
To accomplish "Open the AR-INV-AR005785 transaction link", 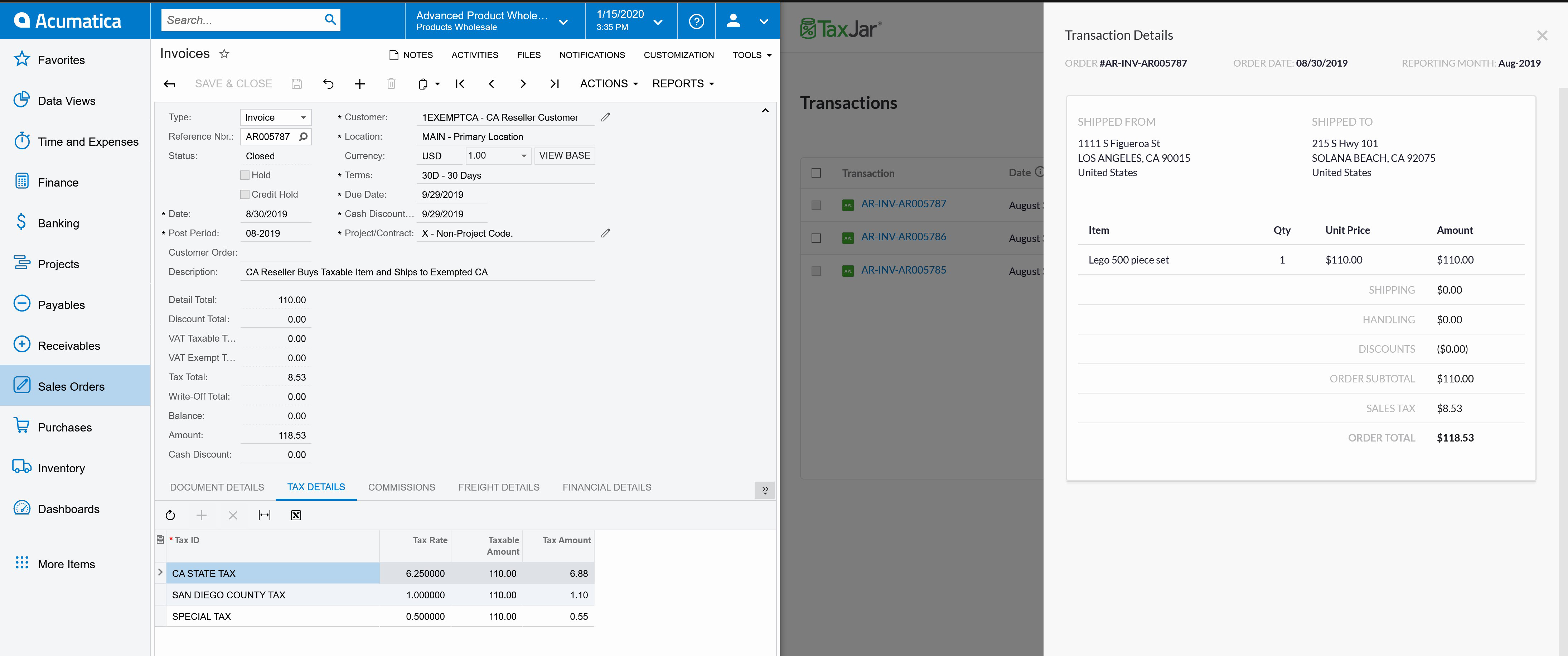I will [903, 270].
